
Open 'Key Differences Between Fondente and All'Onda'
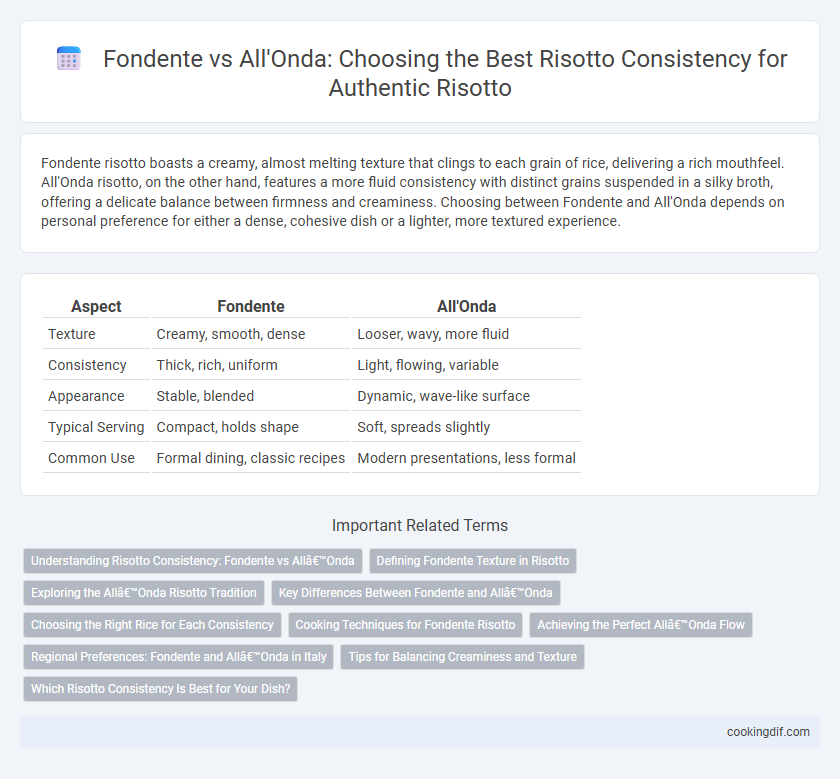[x=416, y=593]
